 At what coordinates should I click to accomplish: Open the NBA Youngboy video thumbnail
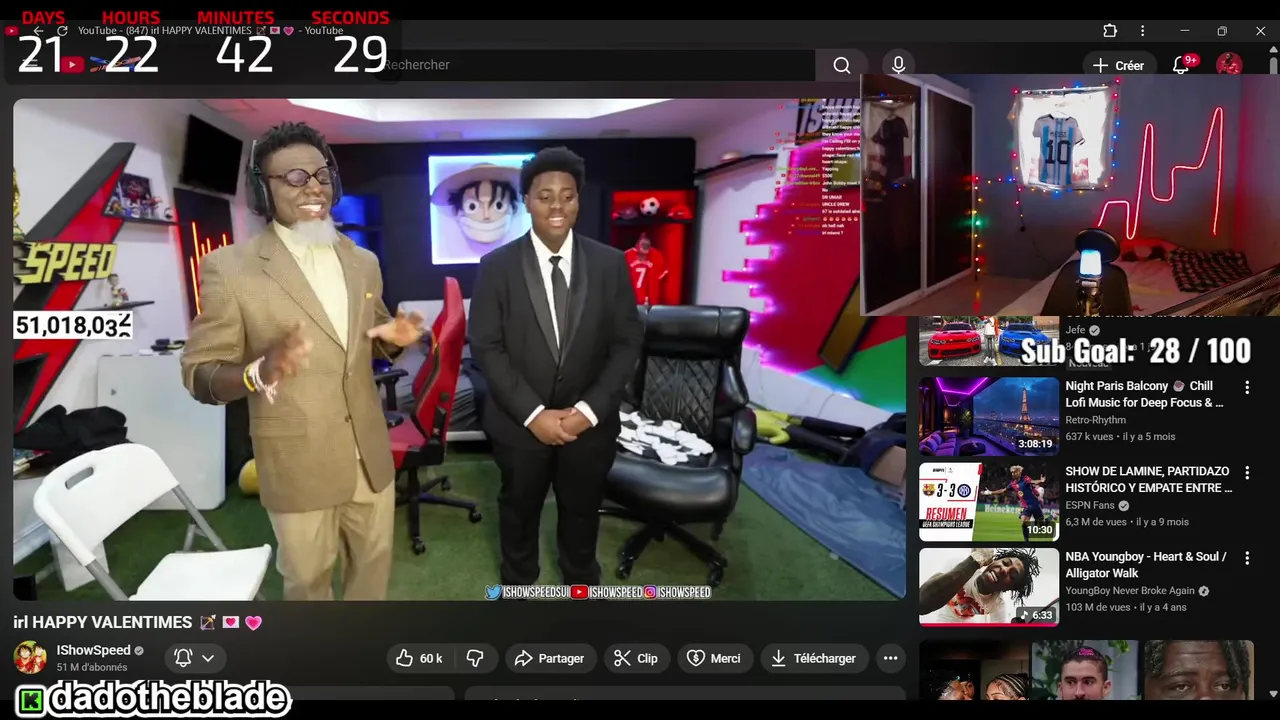point(989,587)
